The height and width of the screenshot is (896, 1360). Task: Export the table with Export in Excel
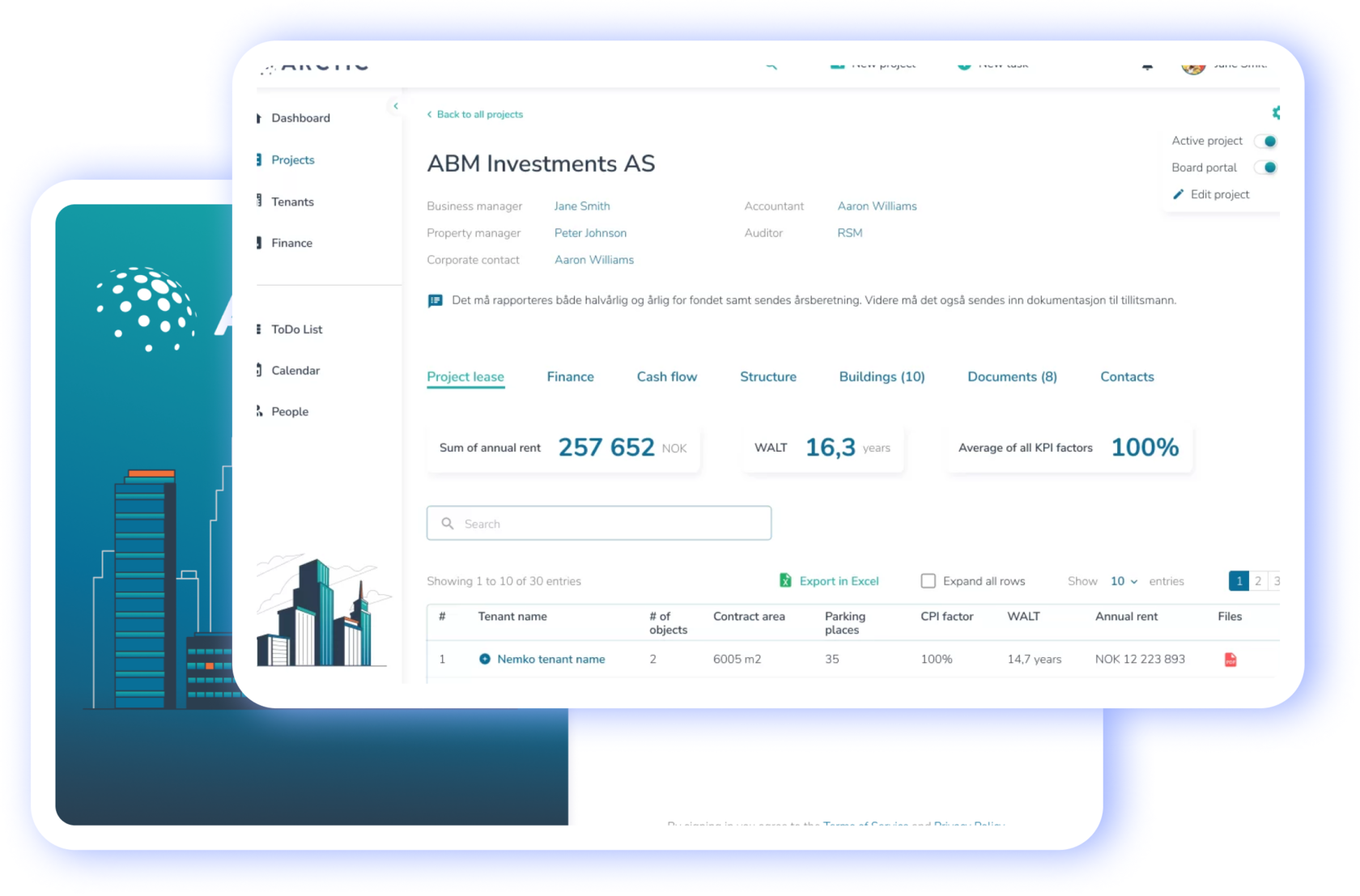(x=829, y=581)
